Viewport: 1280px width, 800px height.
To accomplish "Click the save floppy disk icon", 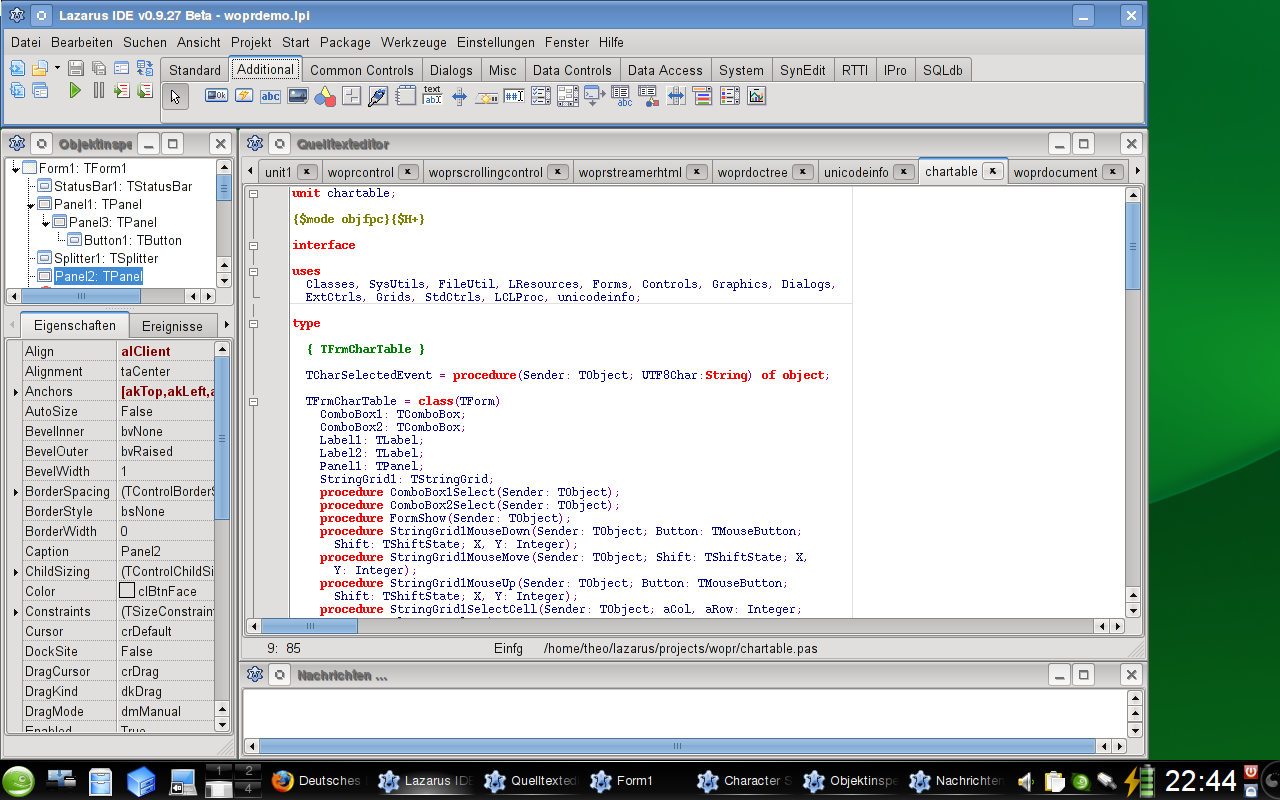I will pos(76,68).
